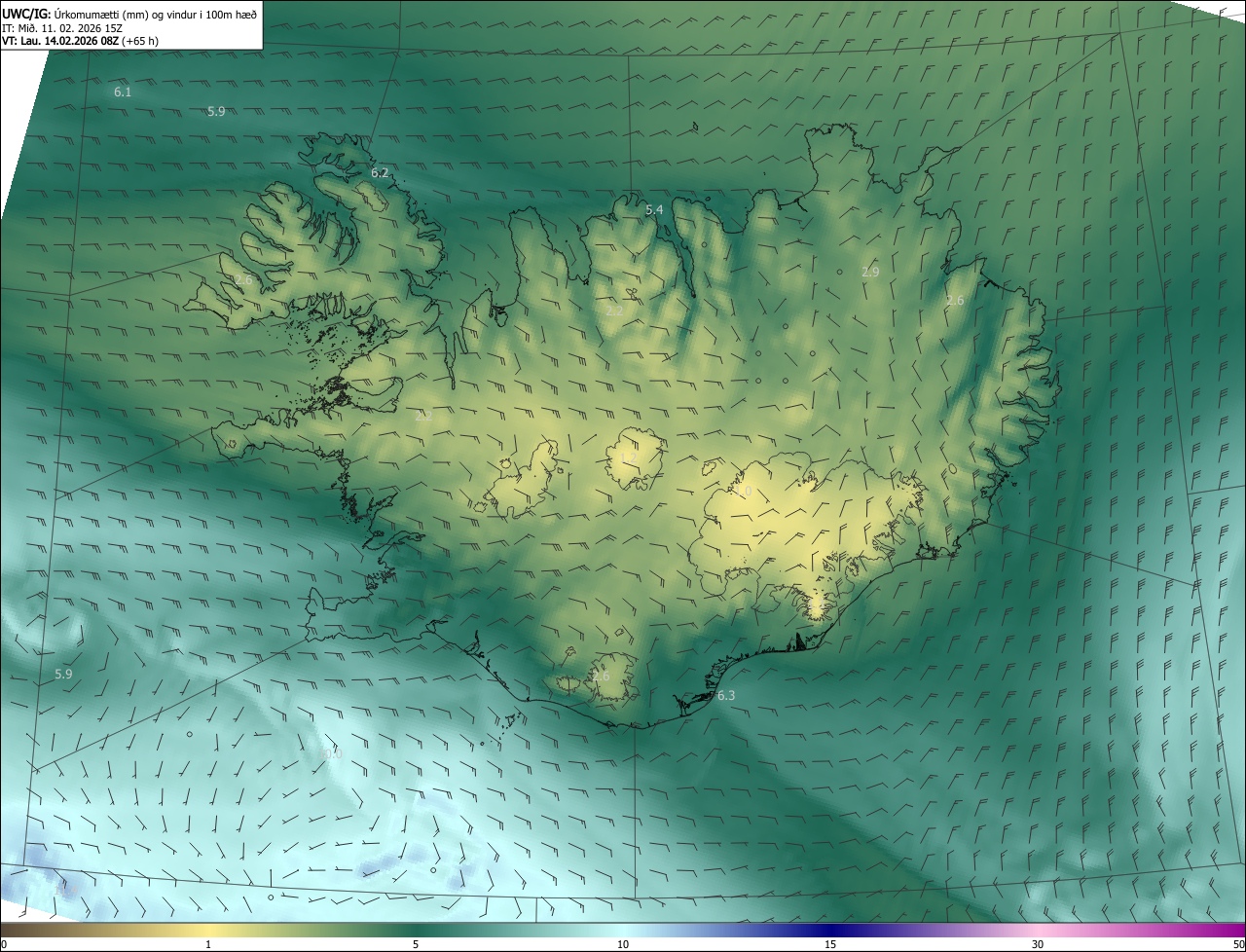Click the 15 tick on color scale

830,944
